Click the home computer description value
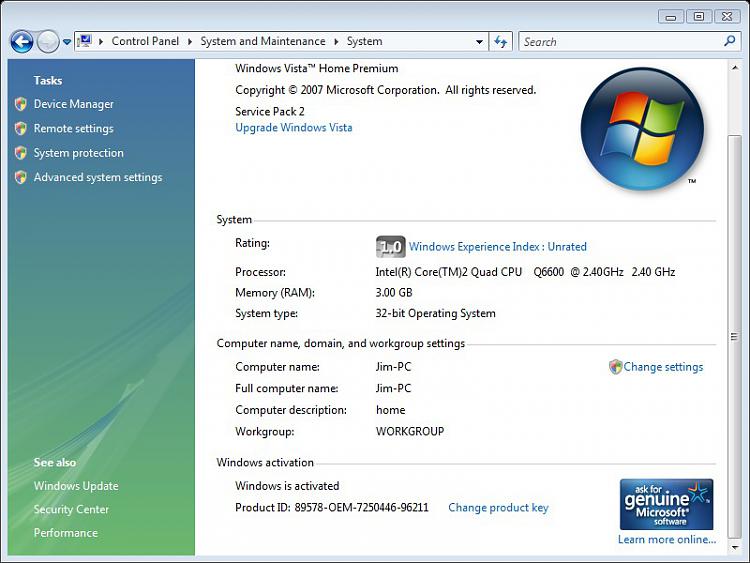 click(390, 410)
